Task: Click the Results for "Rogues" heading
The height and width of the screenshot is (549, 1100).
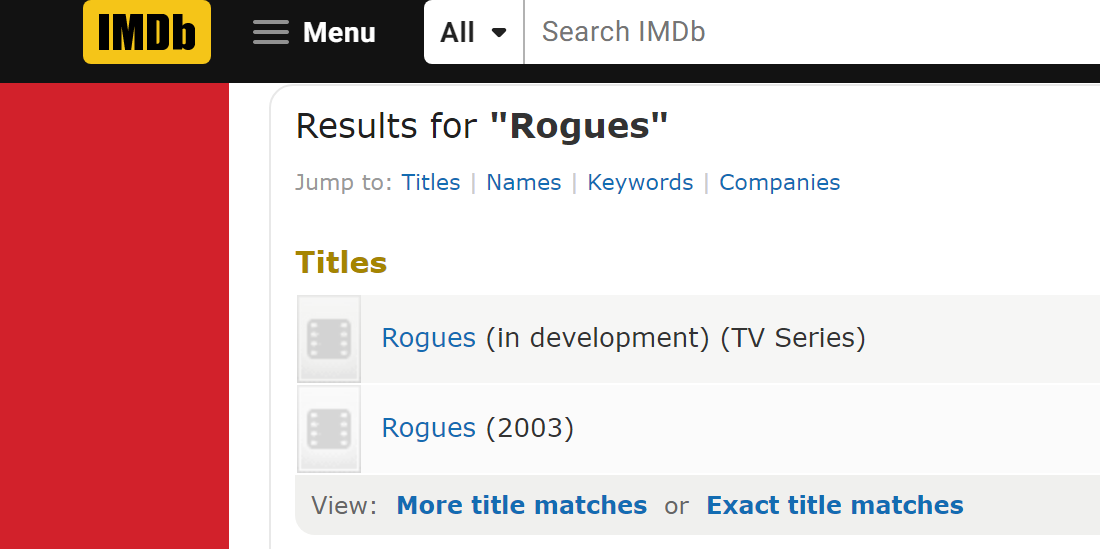Action: [x=482, y=126]
